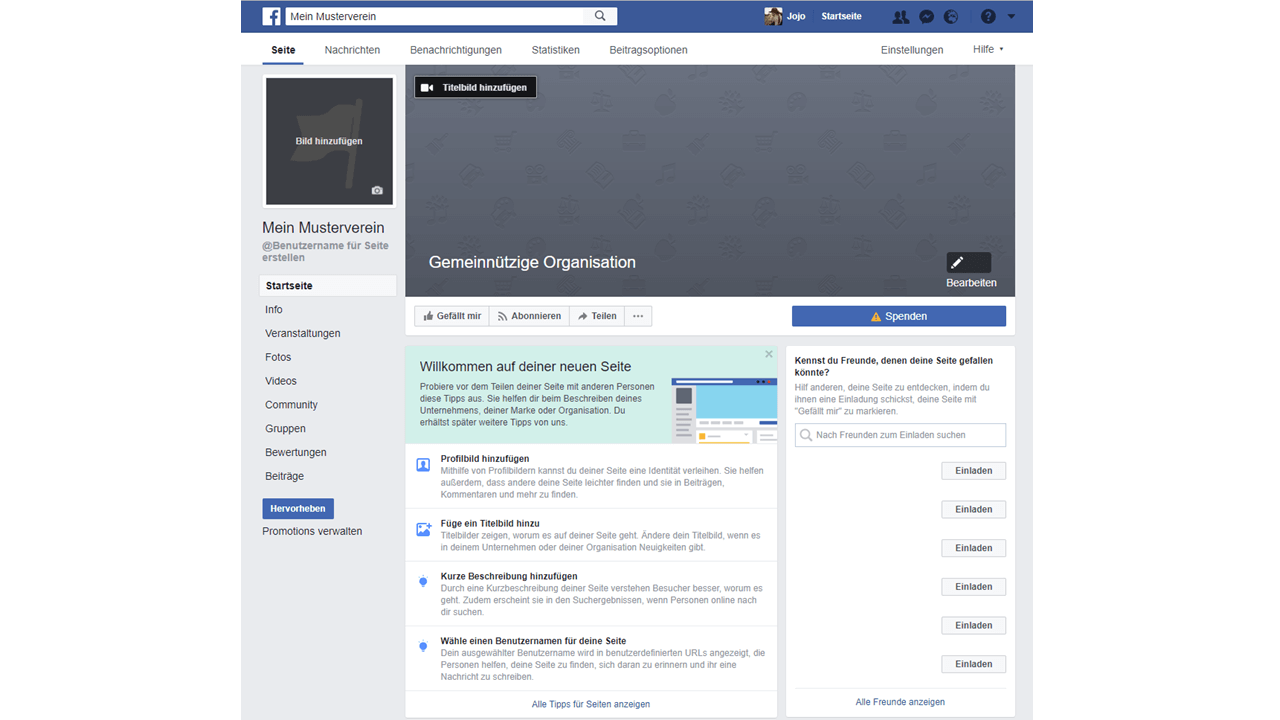Click Füge ein Titelbild hinzu icon

point(423,530)
